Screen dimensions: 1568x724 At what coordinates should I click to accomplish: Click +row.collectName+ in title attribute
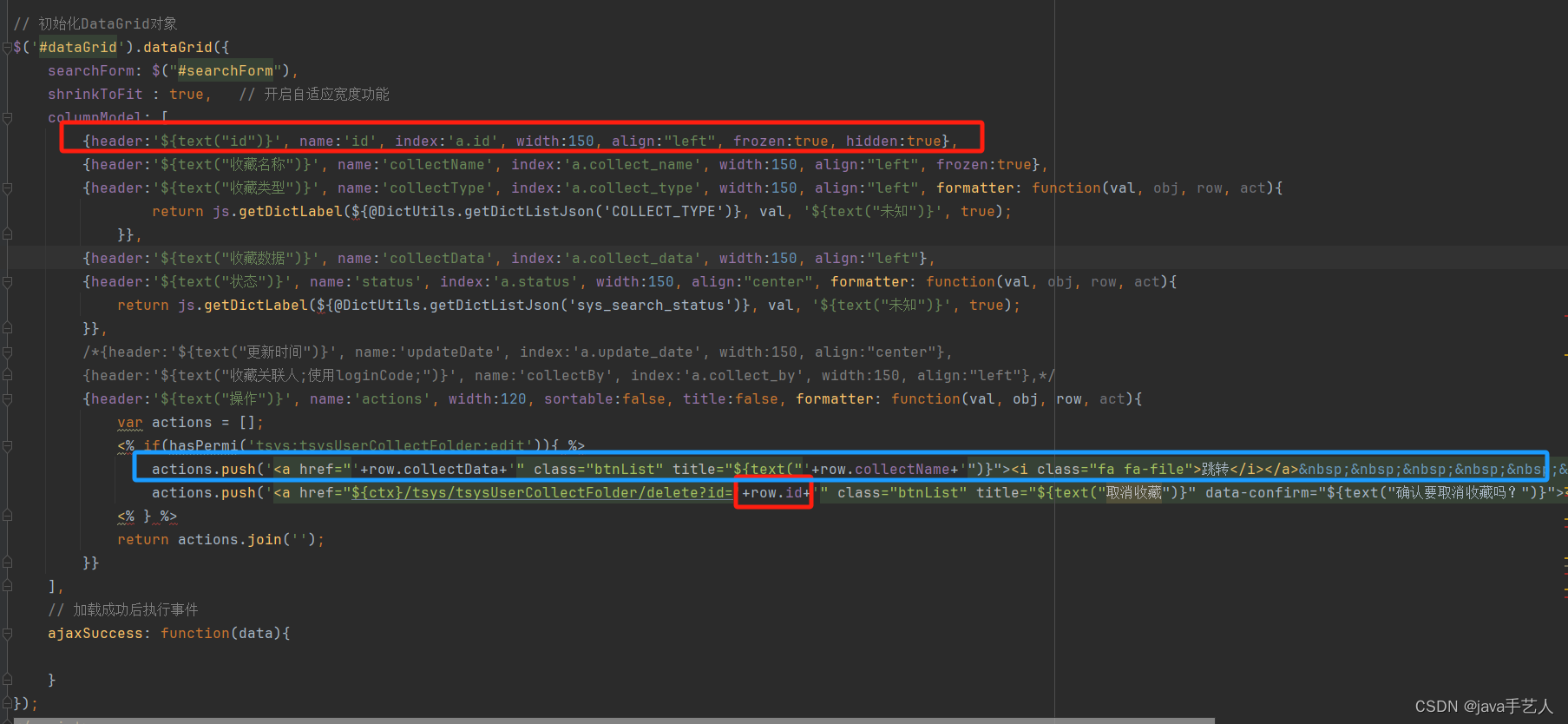[885, 469]
